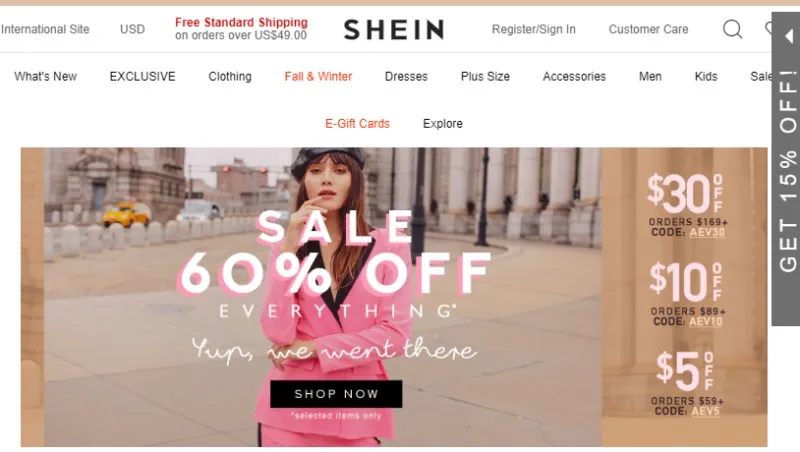Select the Plus Size menu item
The height and width of the screenshot is (452, 800).
(485, 77)
